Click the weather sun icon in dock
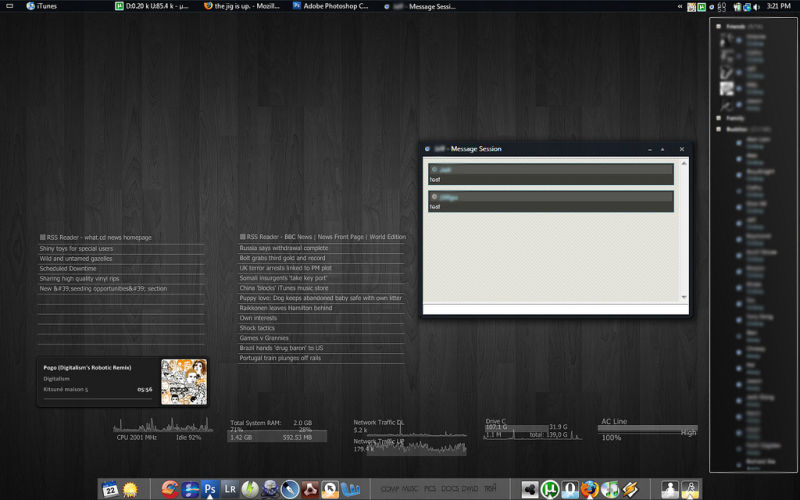Screen dimensions: 800x500 click(130, 489)
